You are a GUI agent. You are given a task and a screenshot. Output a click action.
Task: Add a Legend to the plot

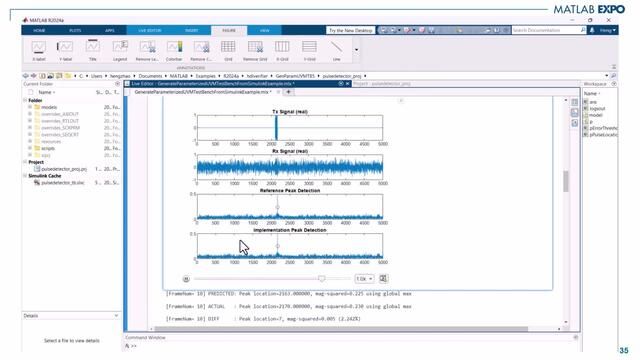(120, 51)
